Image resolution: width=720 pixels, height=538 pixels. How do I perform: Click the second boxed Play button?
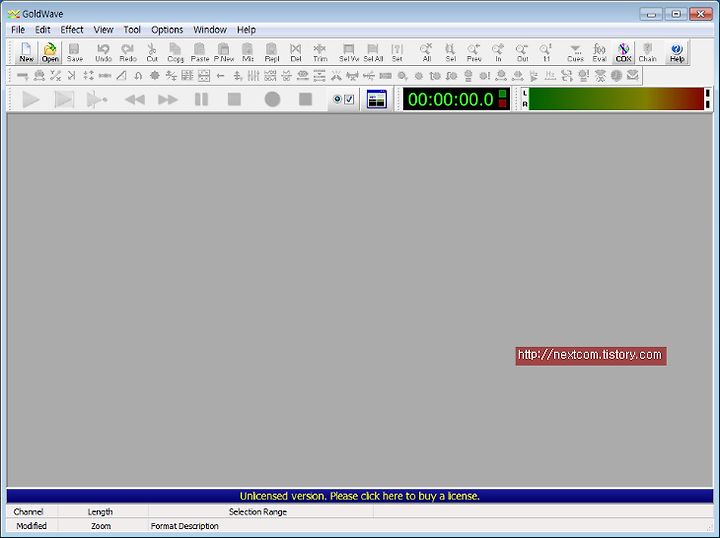pos(64,99)
